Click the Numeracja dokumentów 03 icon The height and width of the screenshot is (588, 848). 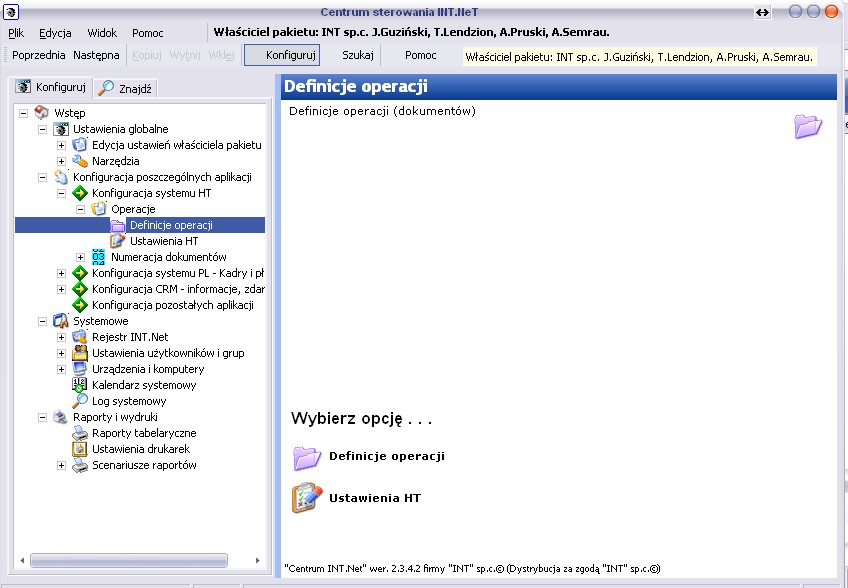pos(98,257)
